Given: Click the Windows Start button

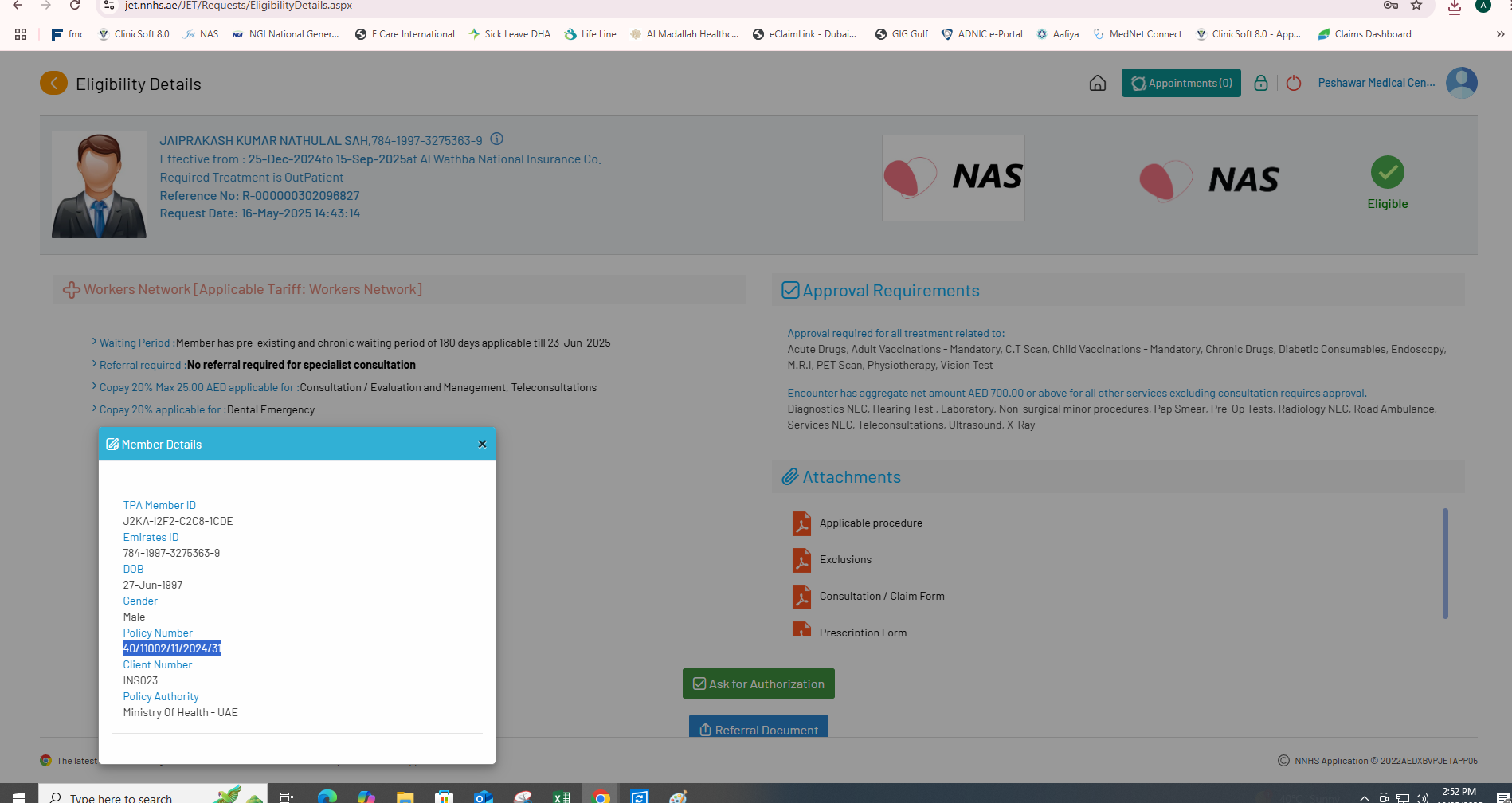Looking at the screenshot, I should point(19,796).
